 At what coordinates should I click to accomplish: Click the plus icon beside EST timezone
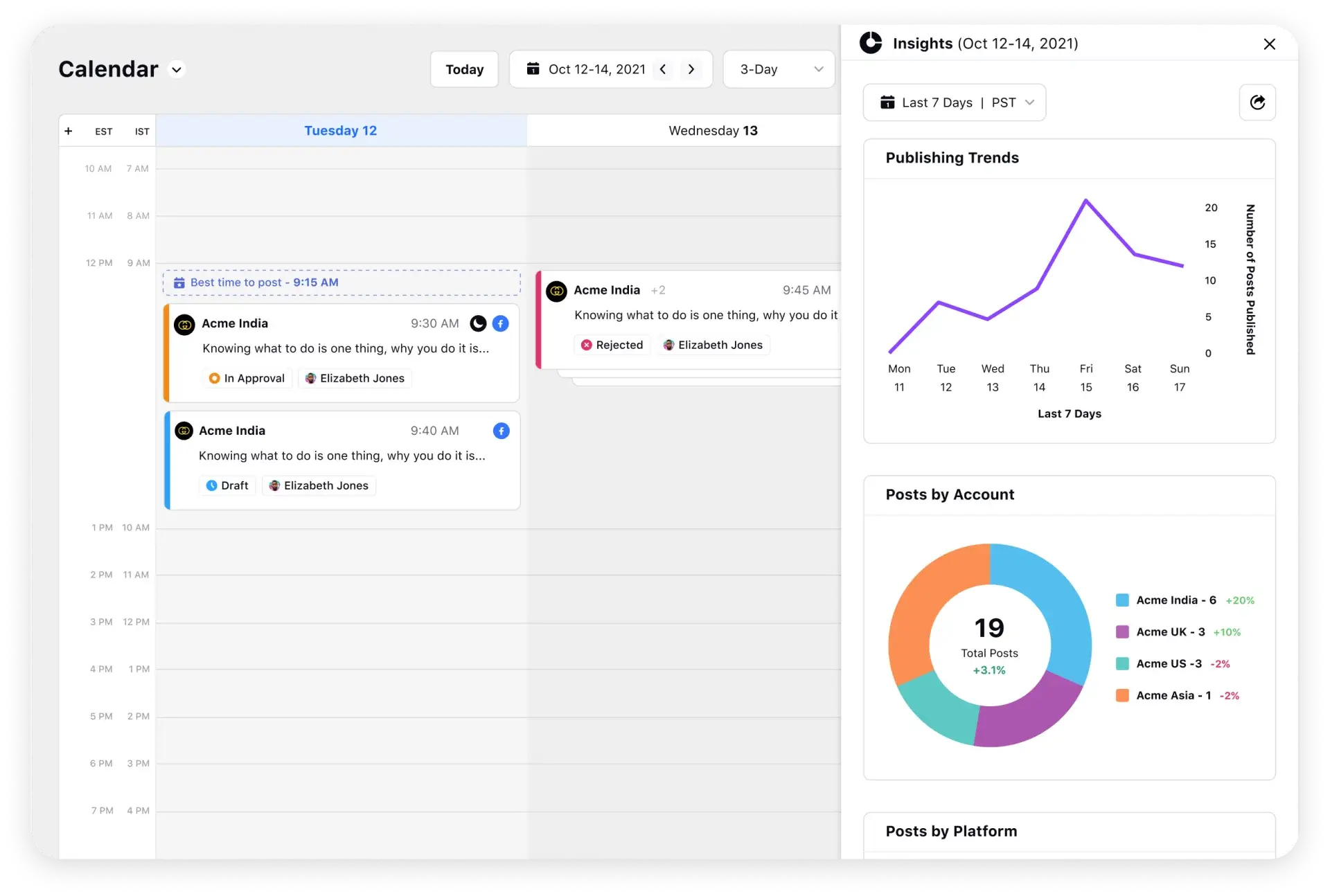click(69, 131)
